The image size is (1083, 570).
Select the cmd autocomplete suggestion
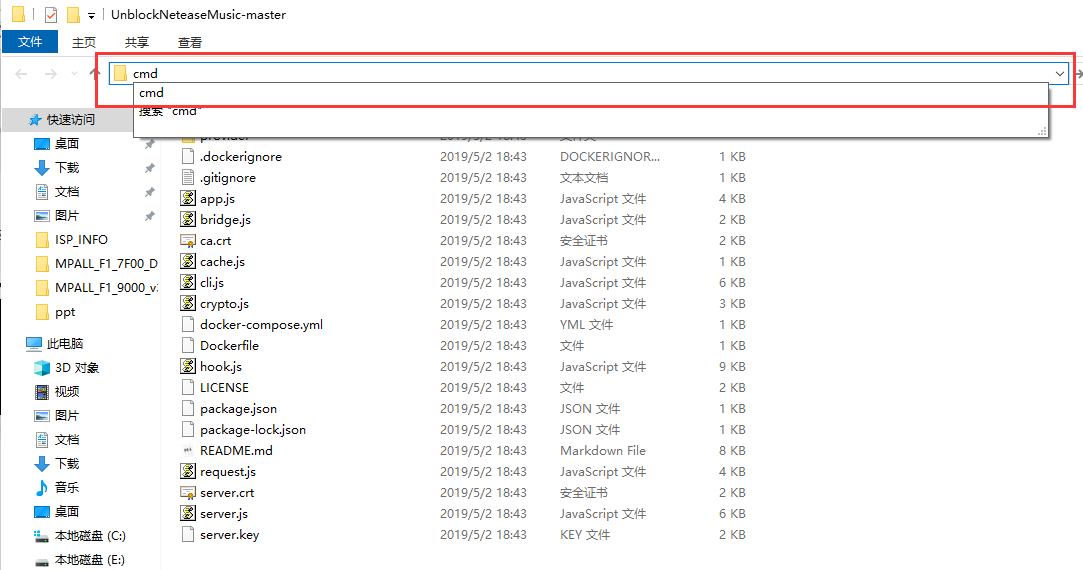tap(152, 93)
